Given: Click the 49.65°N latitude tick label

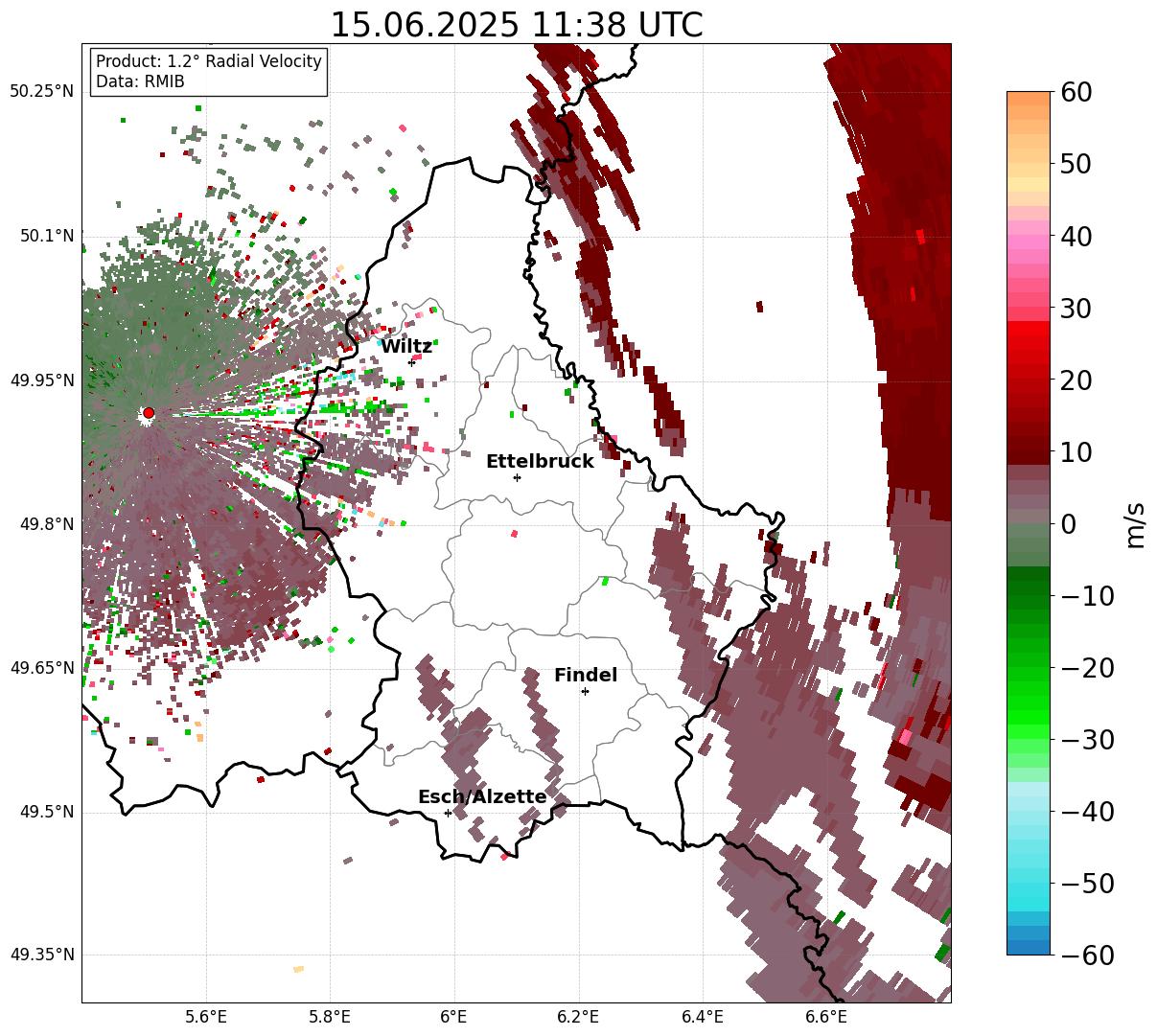Looking at the screenshot, I should tap(41, 668).
